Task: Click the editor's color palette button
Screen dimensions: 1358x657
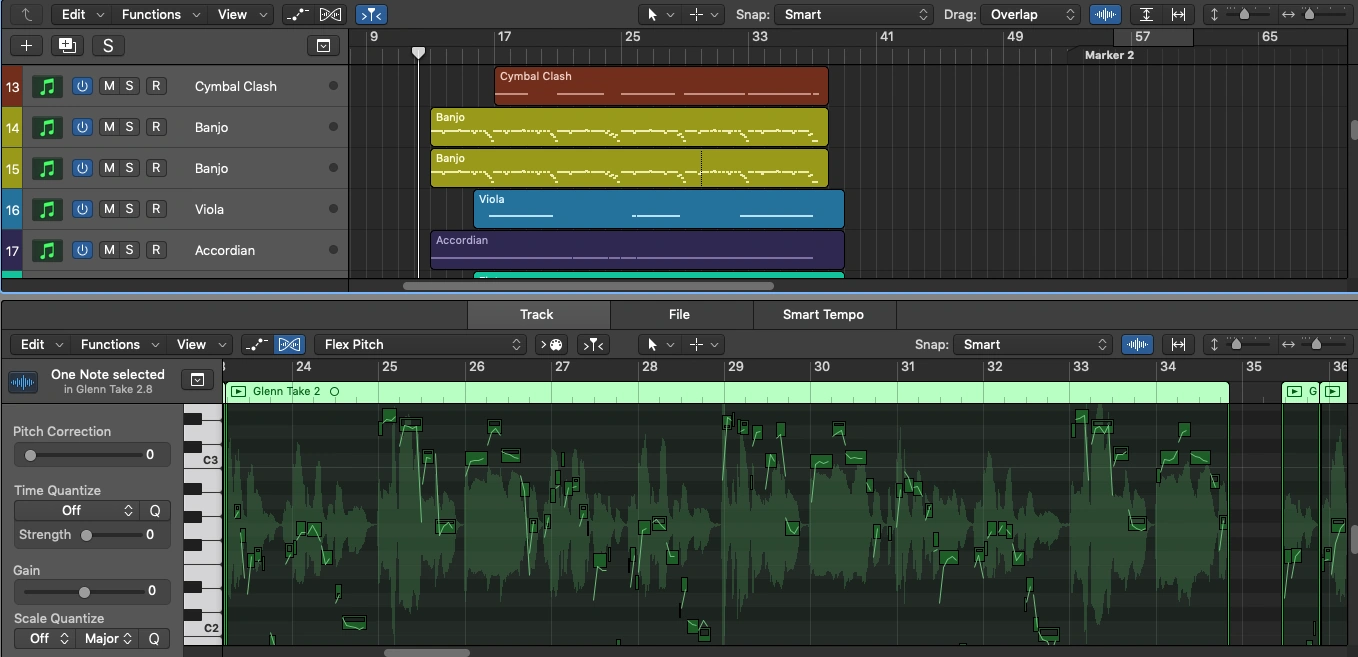Action: [552, 344]
